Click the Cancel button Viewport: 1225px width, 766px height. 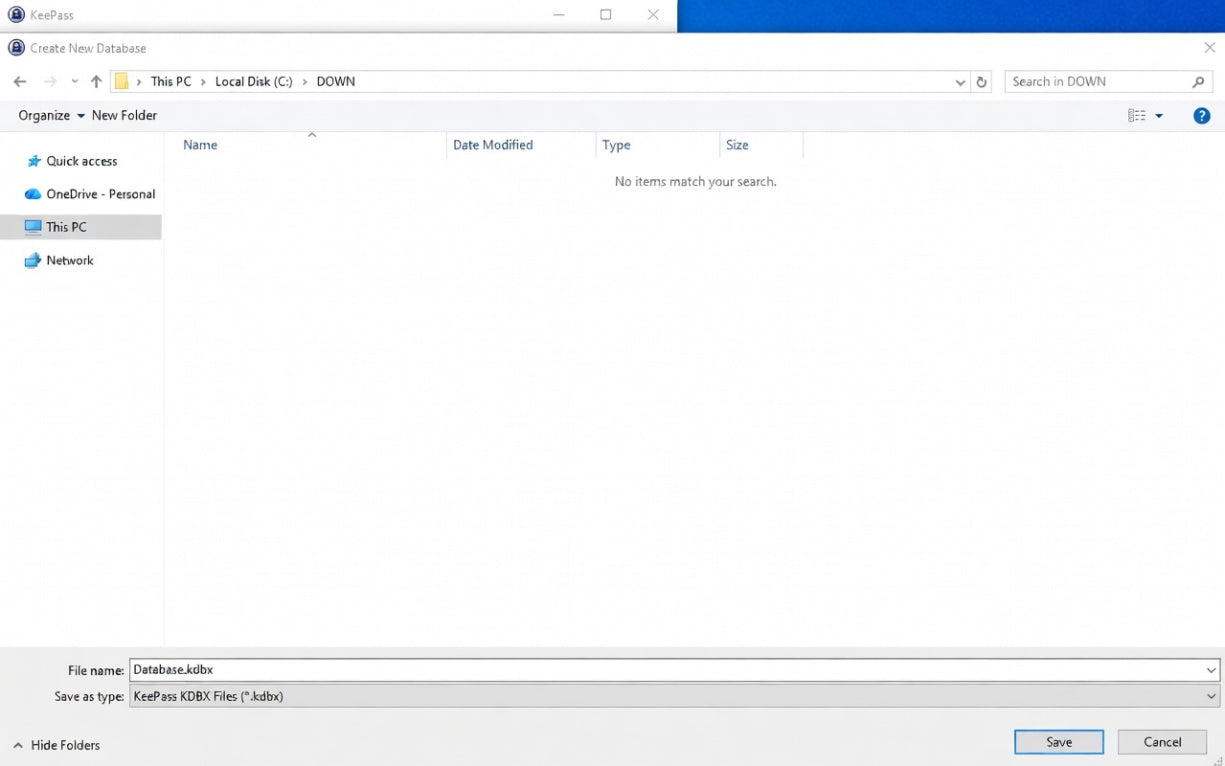[1162, 742]
